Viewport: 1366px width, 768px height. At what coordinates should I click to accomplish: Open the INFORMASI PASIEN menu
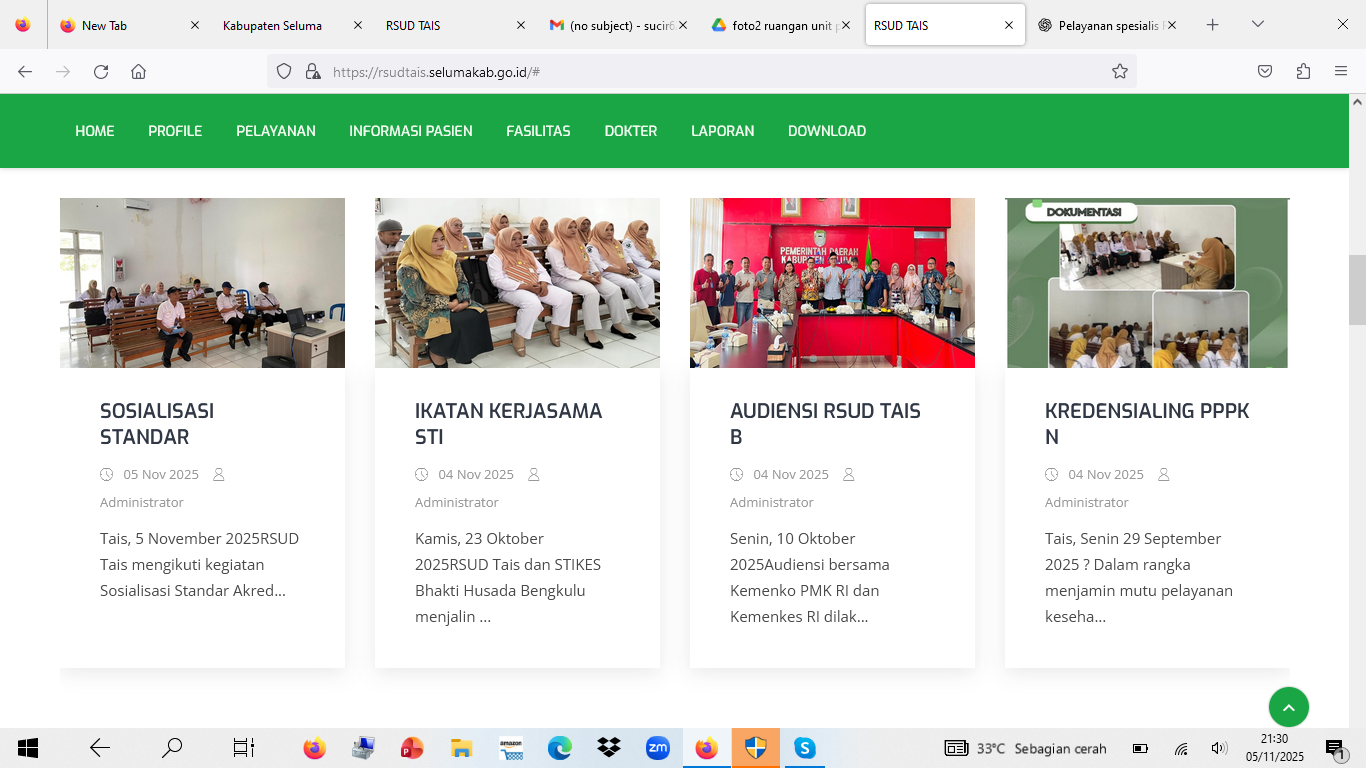coord(410,131)
